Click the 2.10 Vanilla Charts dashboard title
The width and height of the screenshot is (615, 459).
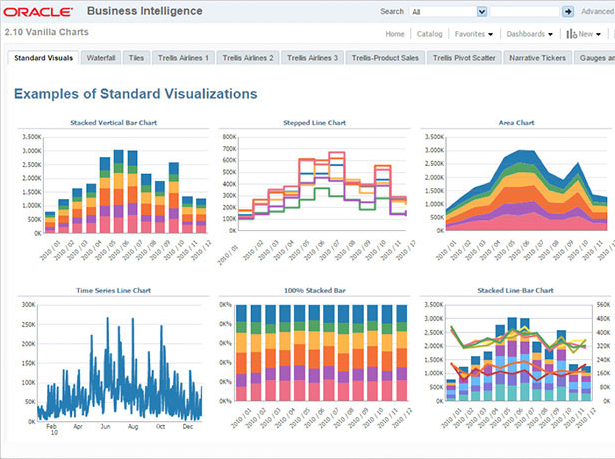pos(47,32)
